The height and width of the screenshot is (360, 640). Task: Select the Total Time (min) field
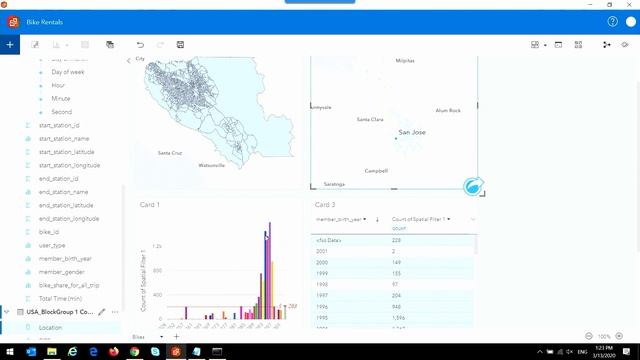pos(60,298)
